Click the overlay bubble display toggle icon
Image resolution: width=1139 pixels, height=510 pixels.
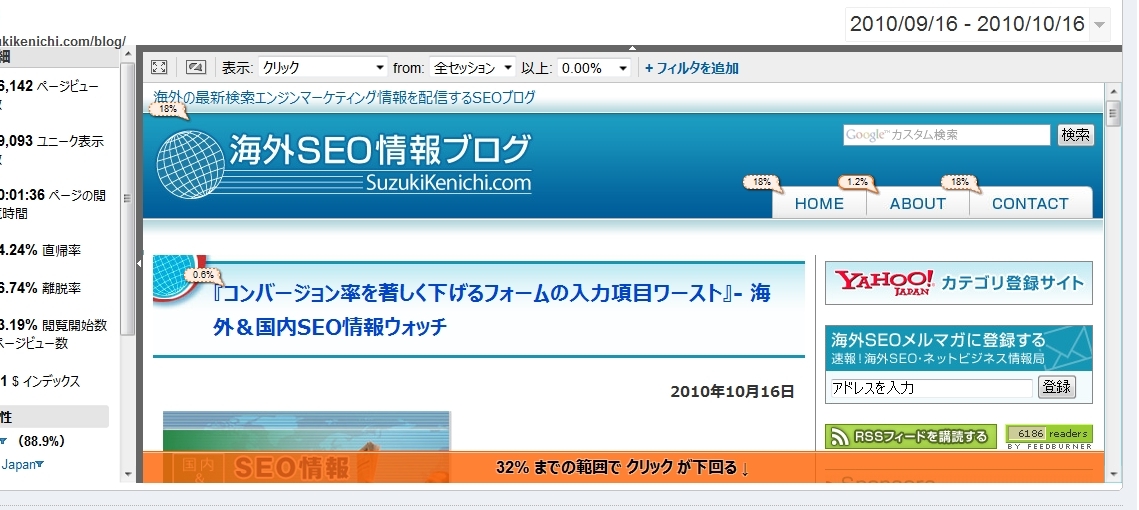tap(196, 68)
